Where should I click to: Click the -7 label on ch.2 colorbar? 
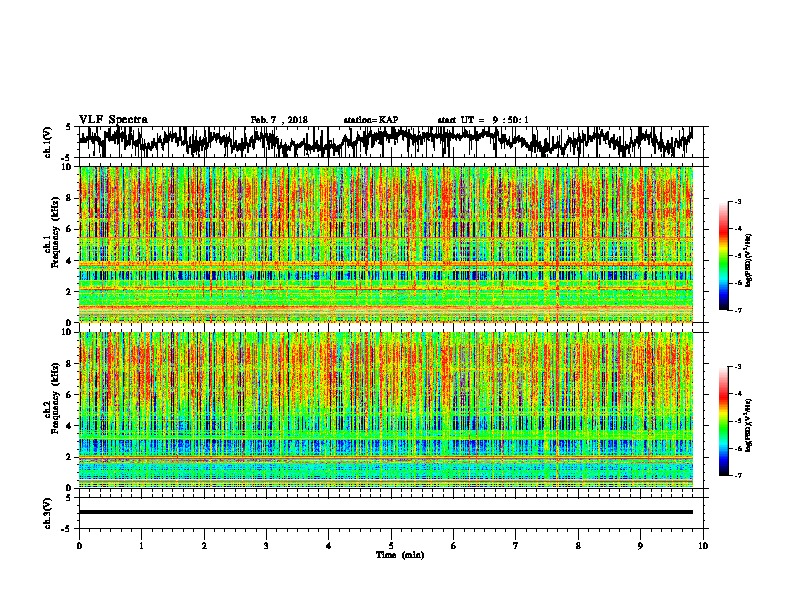click(737, 475)
